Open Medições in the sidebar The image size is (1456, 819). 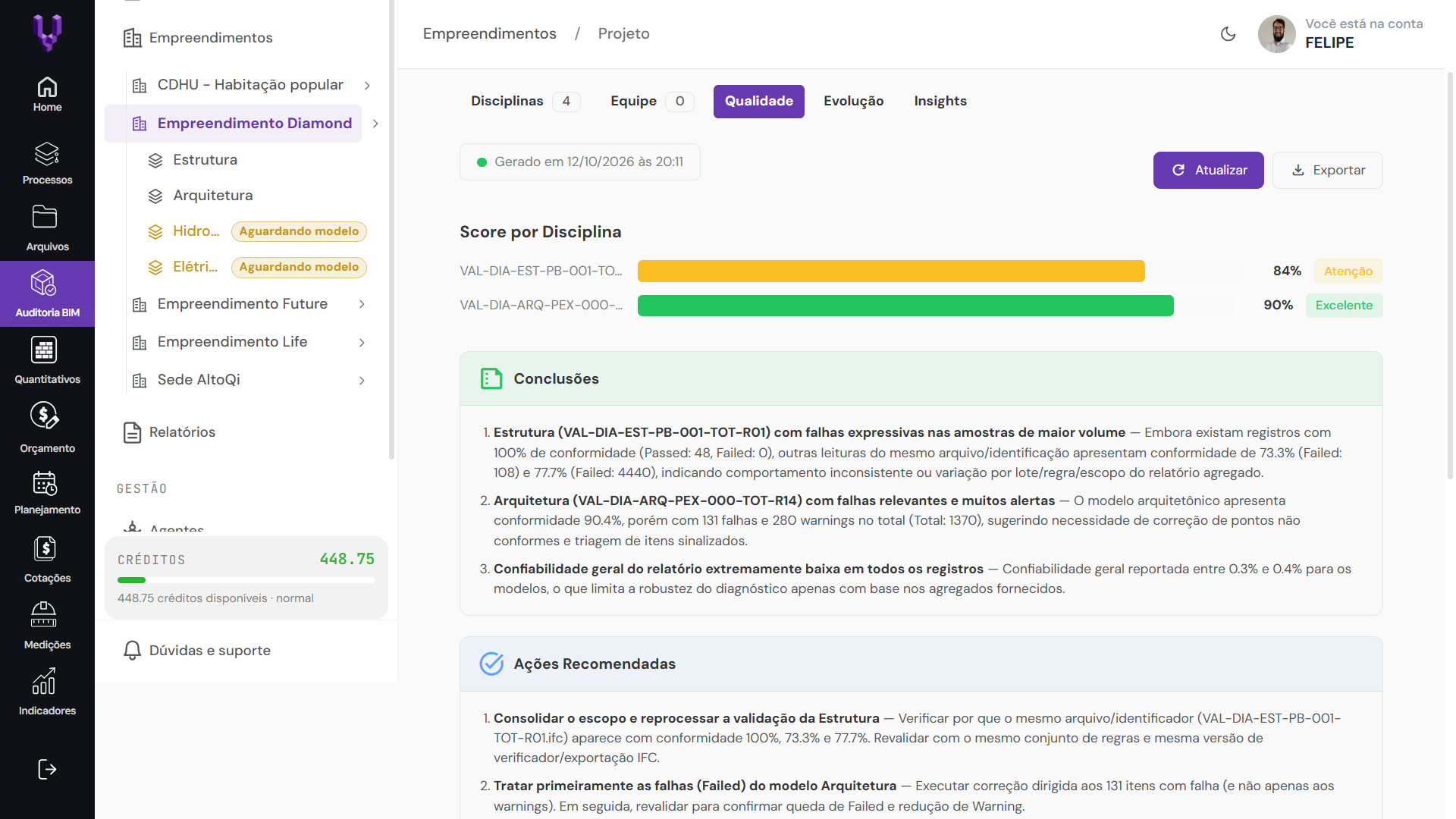pyautogui.click(x=47, y=626)
